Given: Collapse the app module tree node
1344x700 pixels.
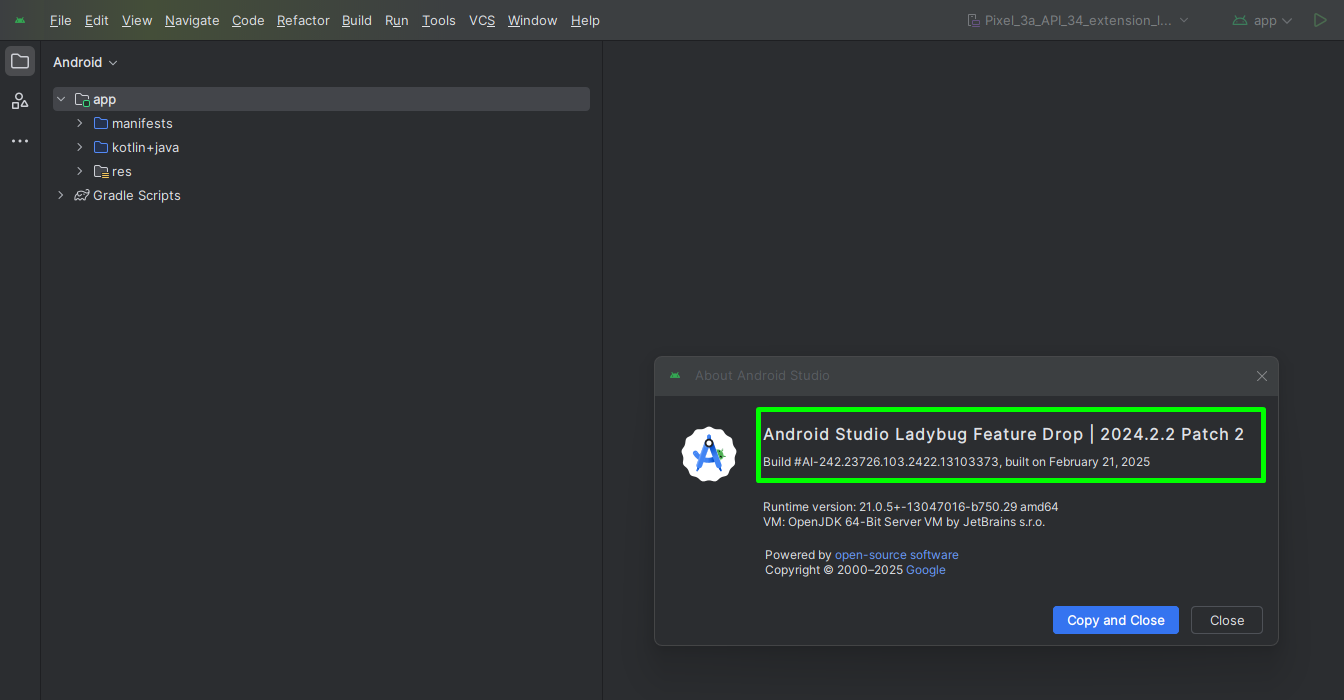Looking at the screenshot, I should click(x=61, y=100).
